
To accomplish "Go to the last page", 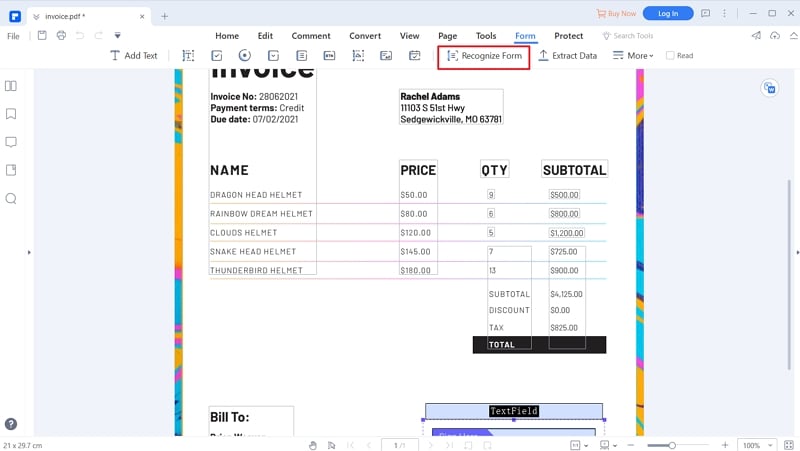I will (449, 445).
